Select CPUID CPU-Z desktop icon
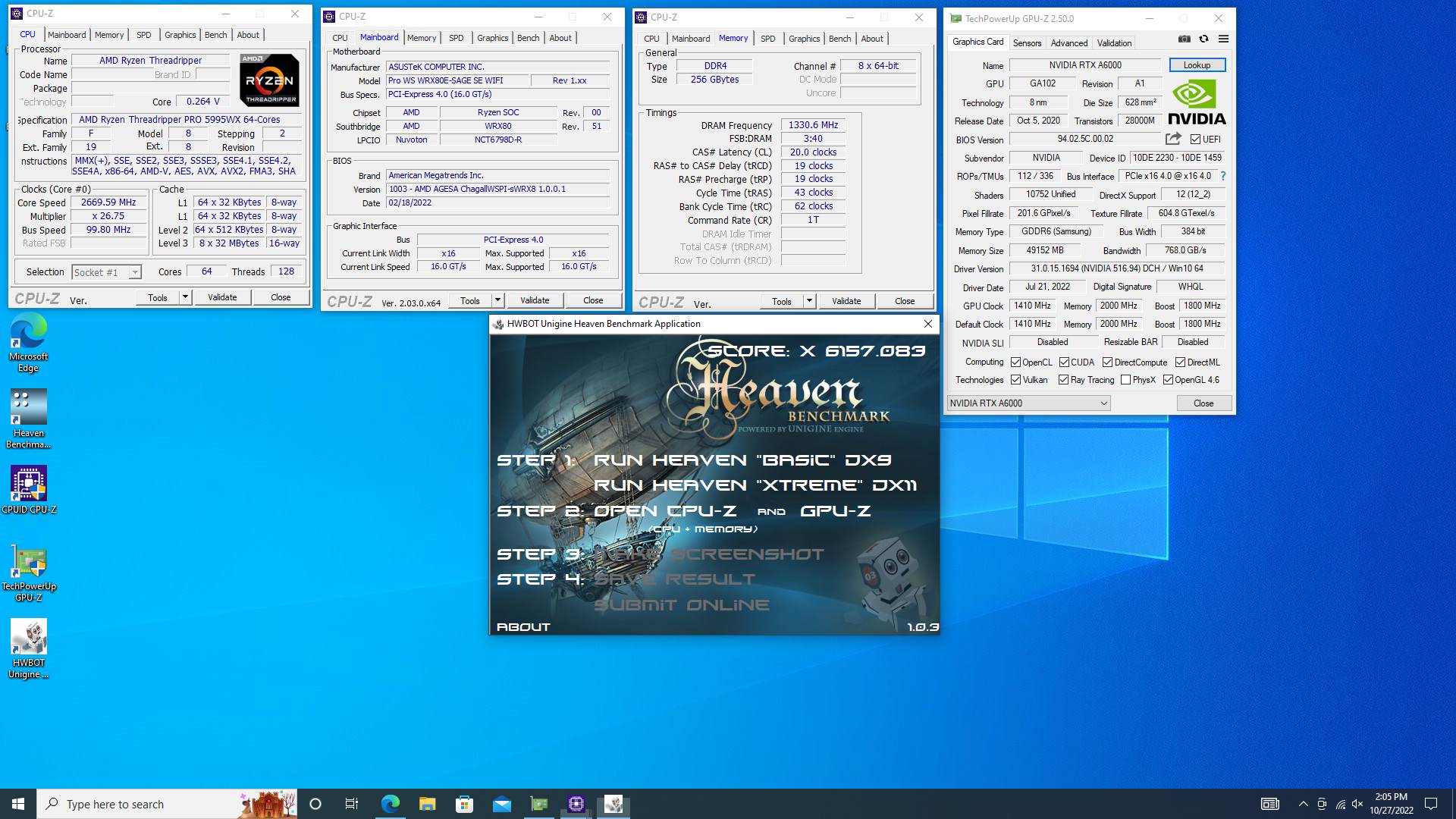Viewport: 1456px width, 819px height. [x=28, y=490]
